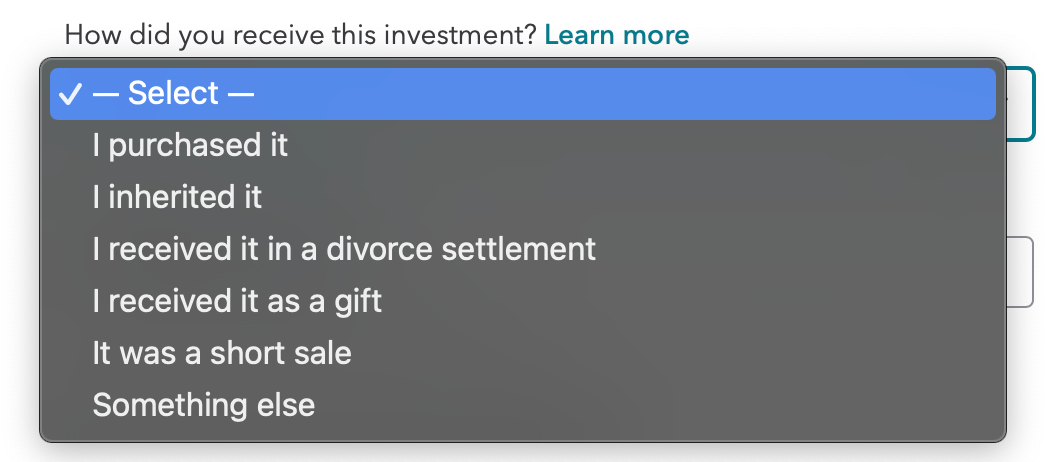Choose the "— Select —" placeholder option
The height and width of the screenshot is (462, 1064).
pos(173,94)
